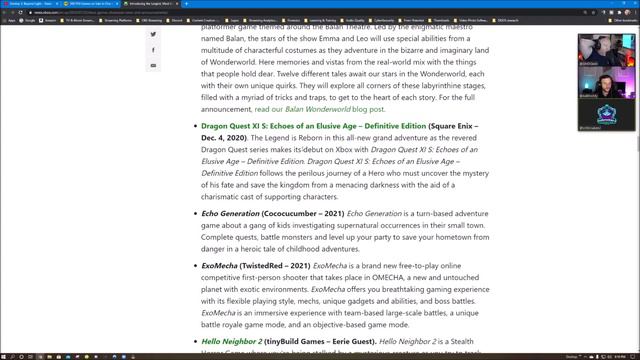Open the Content Creation bookmark folder
This screenshot has width=640, height=360.
202,20
